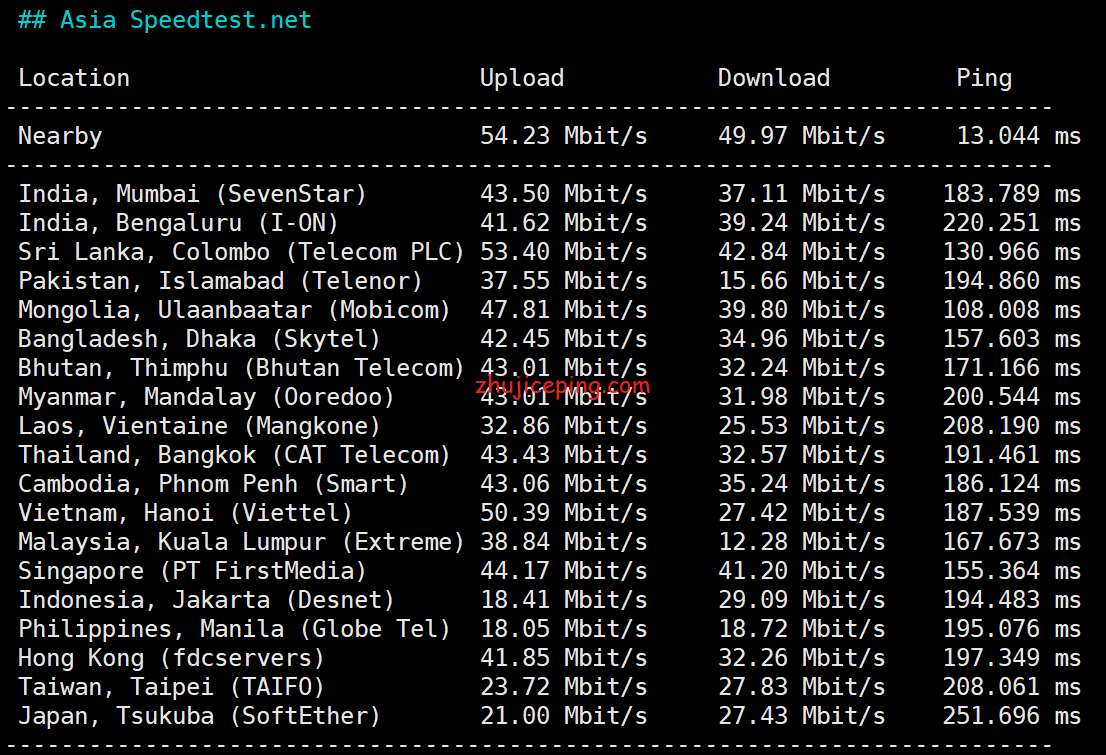Click the zhujiceping.com watermark link

(x=562, y=386)
